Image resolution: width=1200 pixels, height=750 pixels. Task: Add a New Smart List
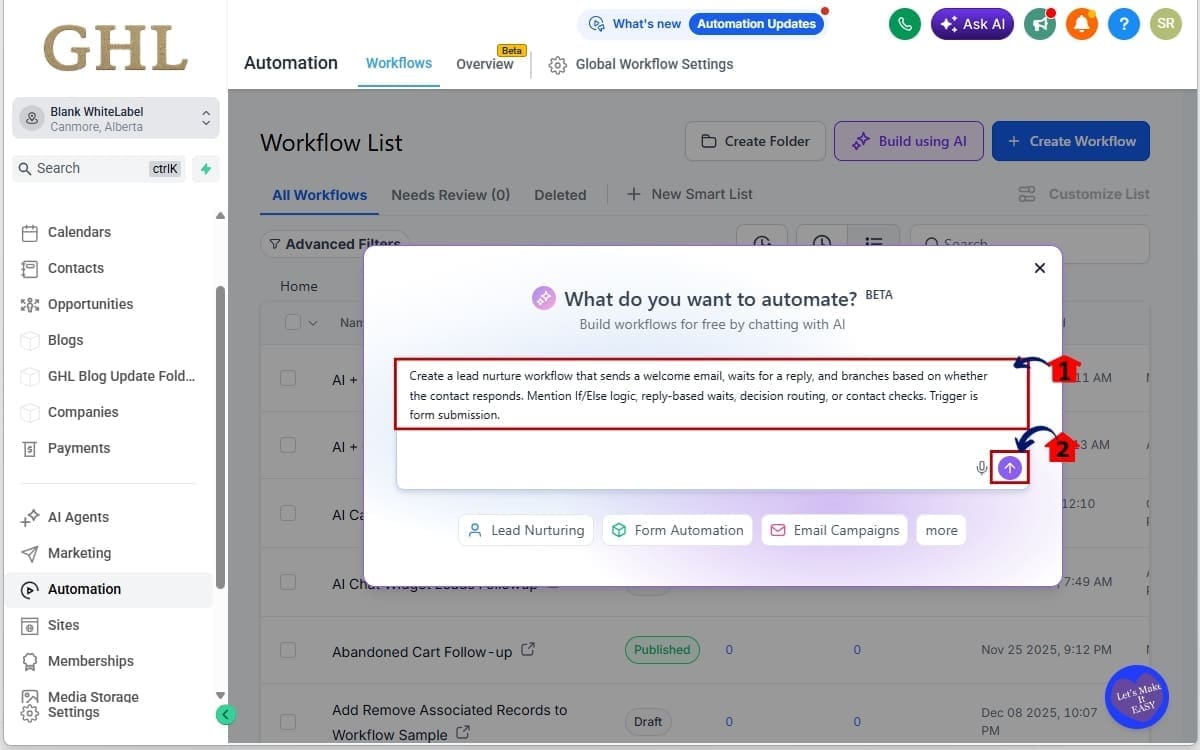click(690, 194)
